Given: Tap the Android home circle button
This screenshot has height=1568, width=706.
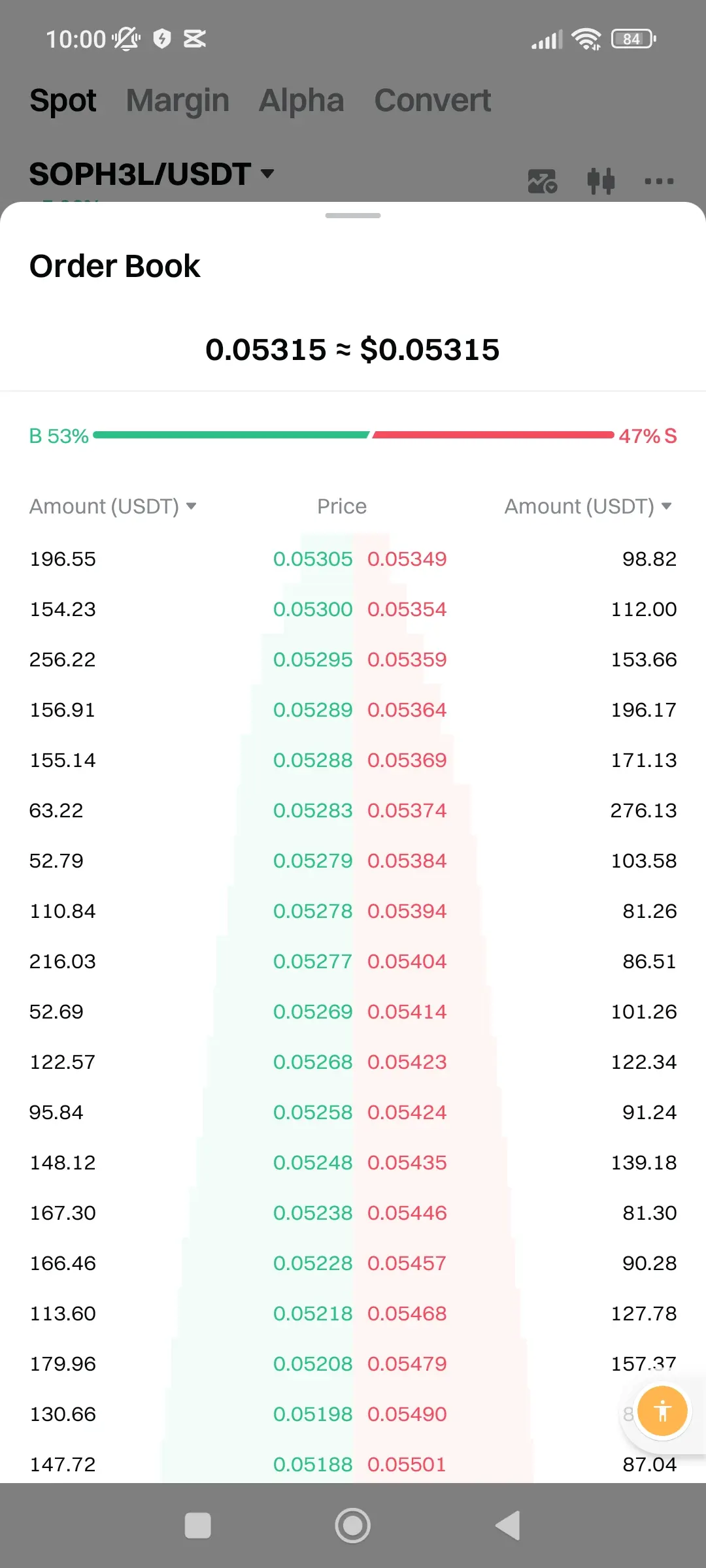Looking at the screenshot, I should [x=353, y=1526].
